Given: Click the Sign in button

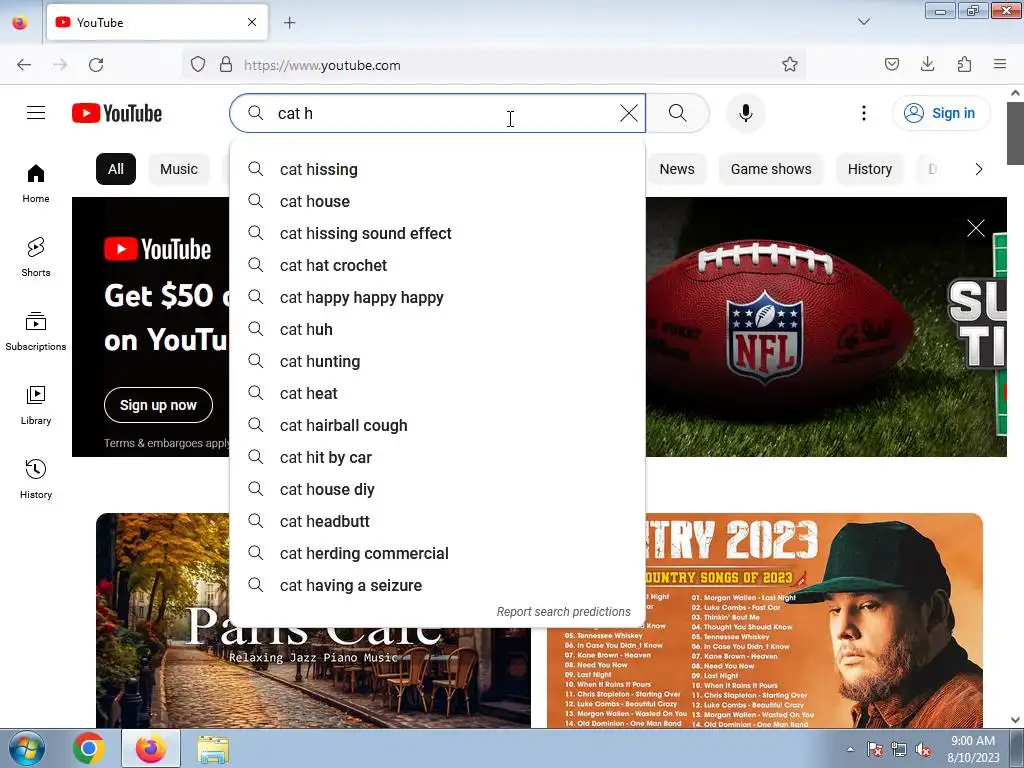Looking at the screenshot, I should coord(941,113).
